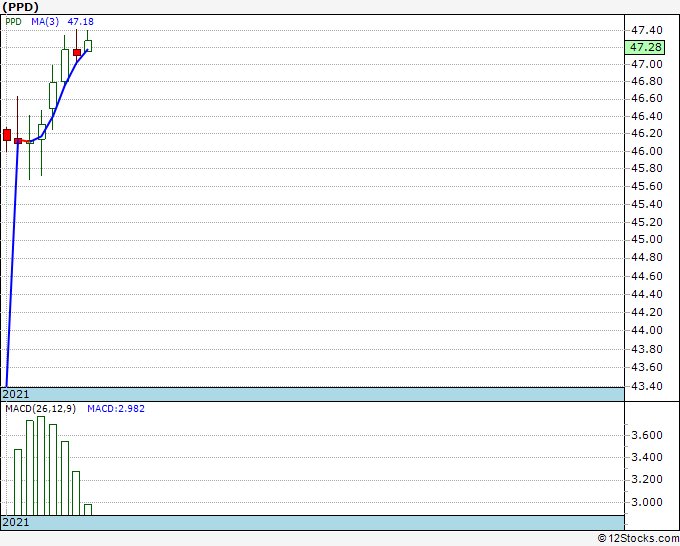Click the red candlestick body near 47.15
This screenshot has width=680, height=546.
(x=77, y=52)
